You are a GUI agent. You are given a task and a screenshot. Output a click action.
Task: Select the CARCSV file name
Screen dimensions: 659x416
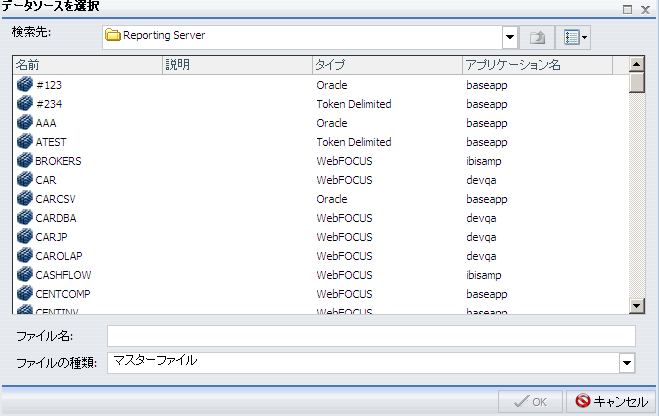(55, 199)
